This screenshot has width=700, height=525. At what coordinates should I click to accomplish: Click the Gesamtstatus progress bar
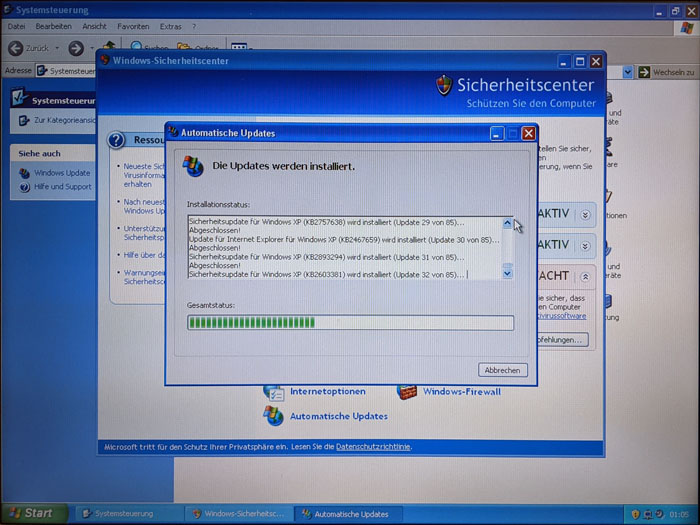click(x=350, y=323)
